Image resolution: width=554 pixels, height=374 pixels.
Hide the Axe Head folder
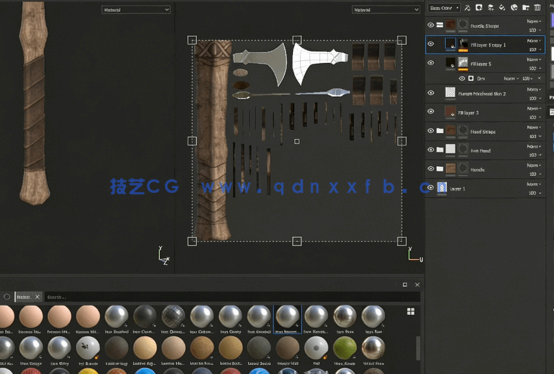tap(431, 150)
